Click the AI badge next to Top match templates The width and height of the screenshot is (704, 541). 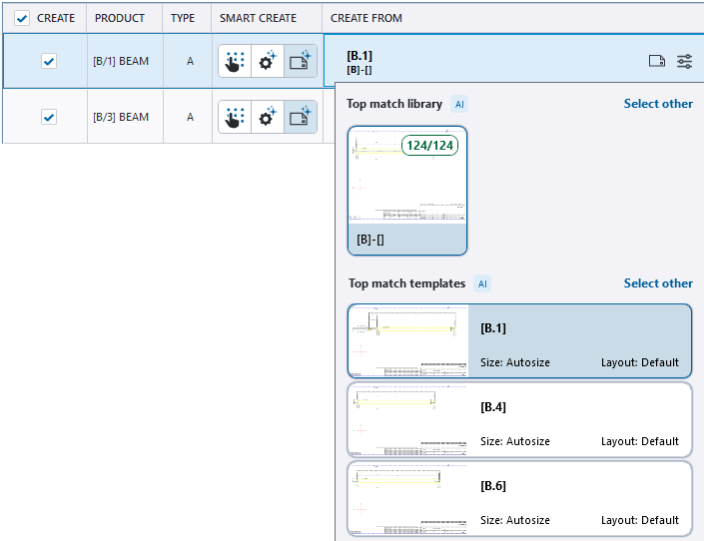[482, 284]
